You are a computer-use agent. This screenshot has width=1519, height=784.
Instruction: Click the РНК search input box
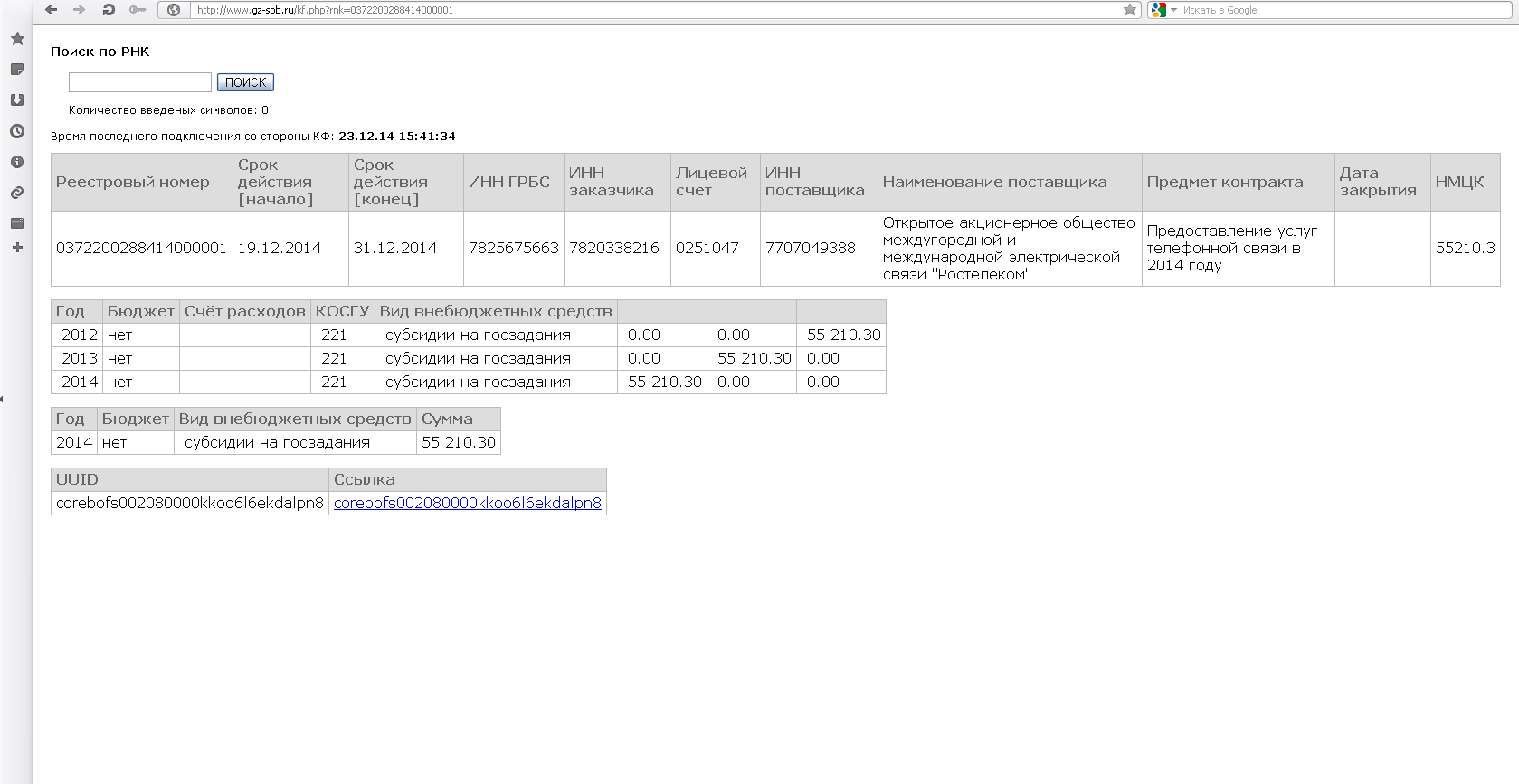point(140,82)
